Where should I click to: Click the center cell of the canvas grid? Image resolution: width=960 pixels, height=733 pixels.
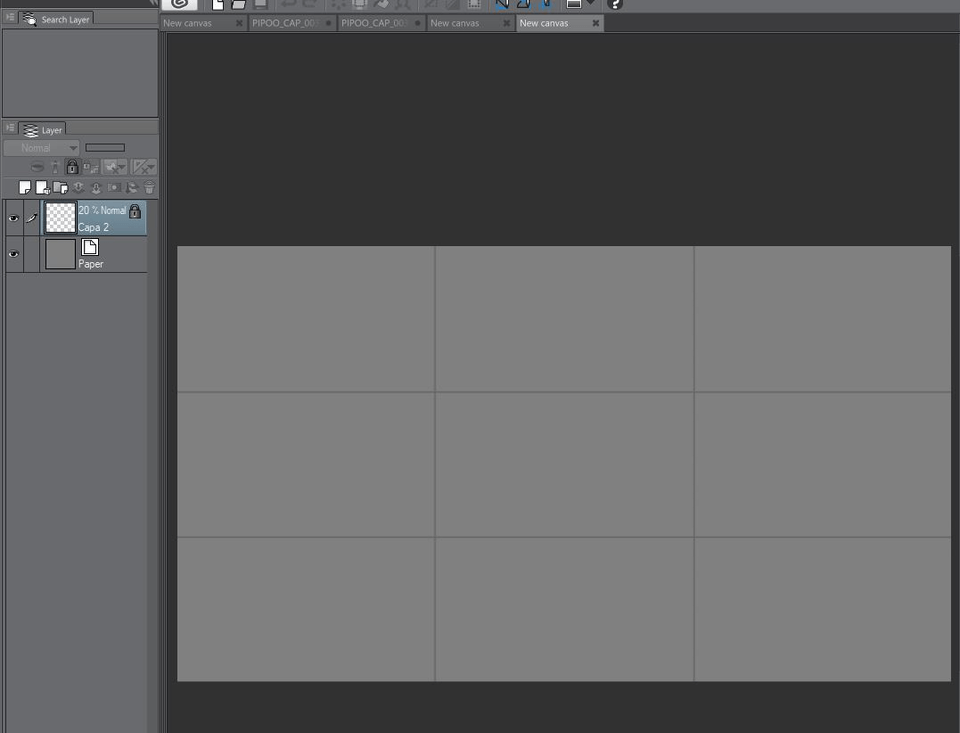(564, 464)
